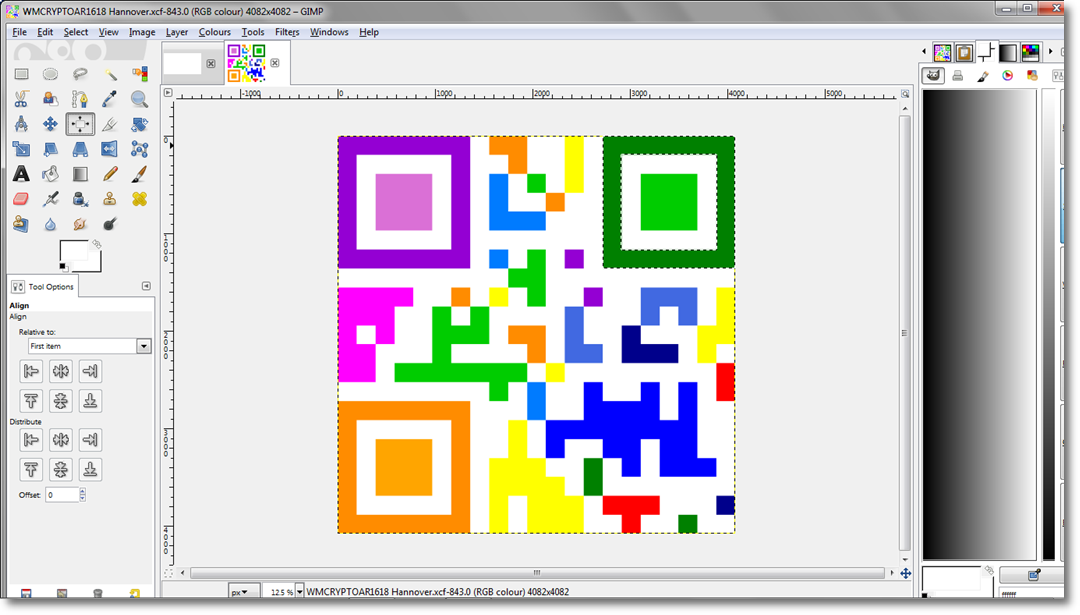Switch to the Gradients tab in right dock
Viewport: 1080px width, 615px height.
1008,52
